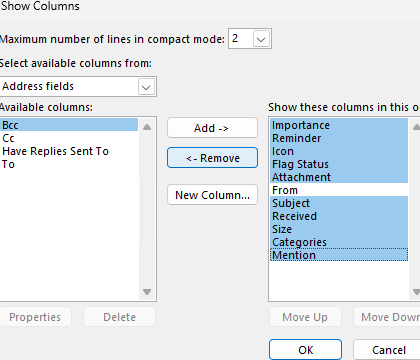Cancel the Show Columns dialog
This screenshot has width=420, height=360.
pos(388,349)
